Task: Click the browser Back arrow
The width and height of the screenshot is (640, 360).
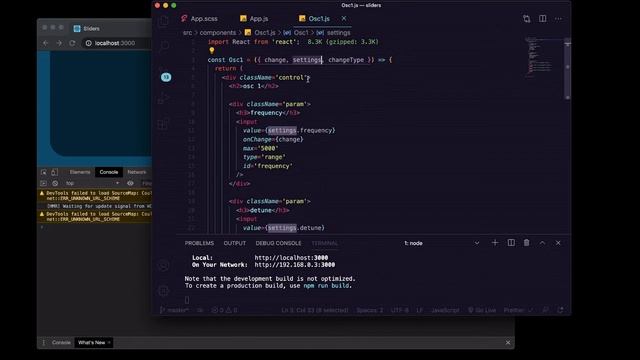Action: 46,43
